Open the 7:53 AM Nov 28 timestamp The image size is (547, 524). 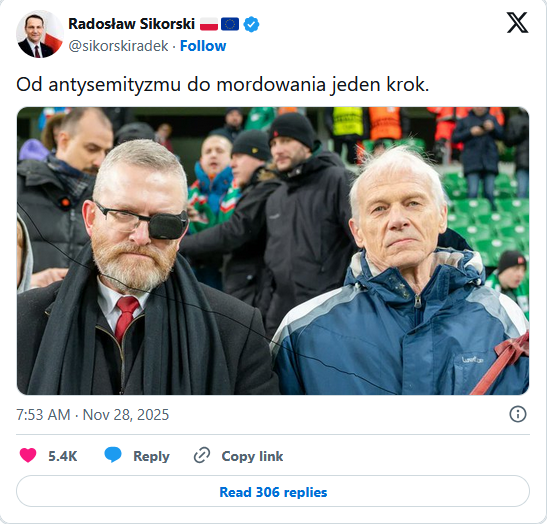tap(92, 415)
